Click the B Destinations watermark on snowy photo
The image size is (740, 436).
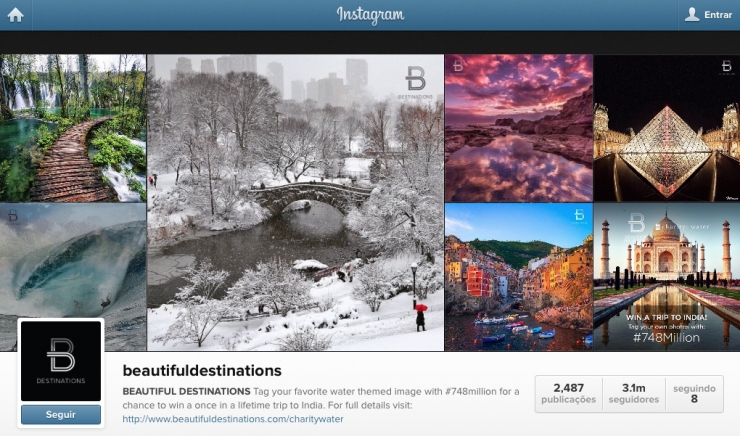[x=415, y=83]
